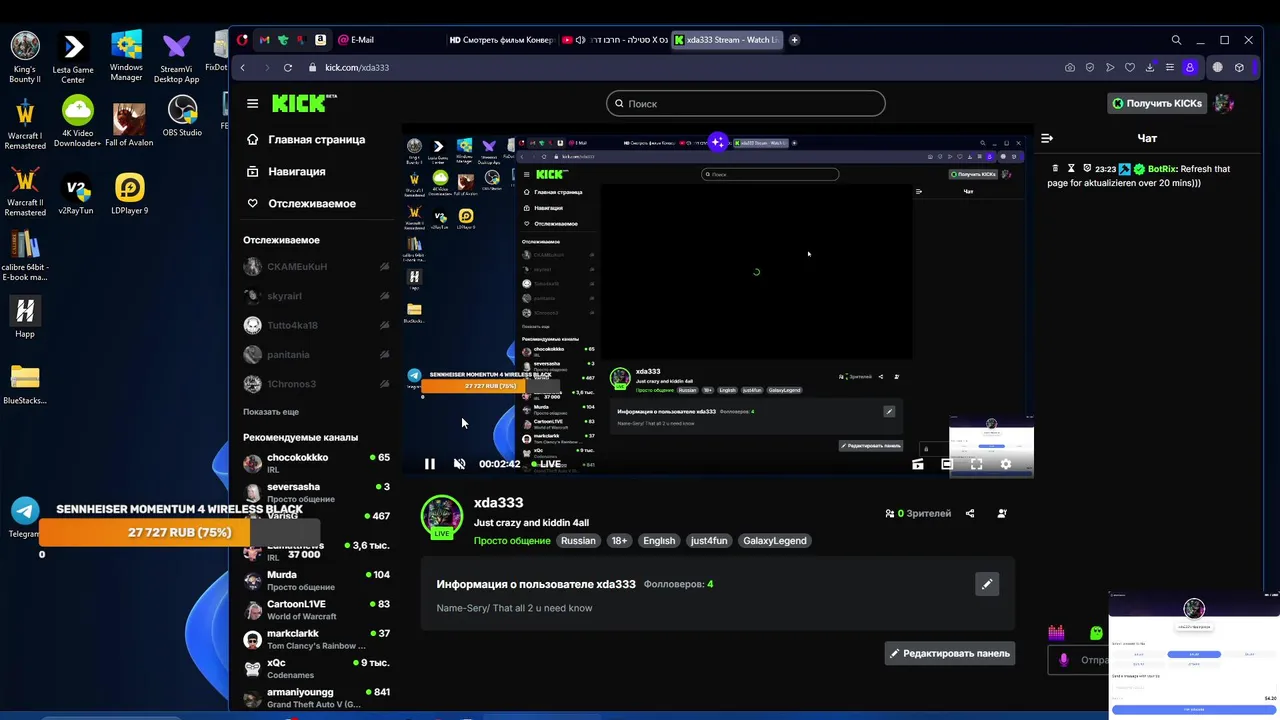Screen dimensions: 1280x720
Task: Delete BotRix message with trash icon
Action: pyautogui.click(x=1055, y=169)
